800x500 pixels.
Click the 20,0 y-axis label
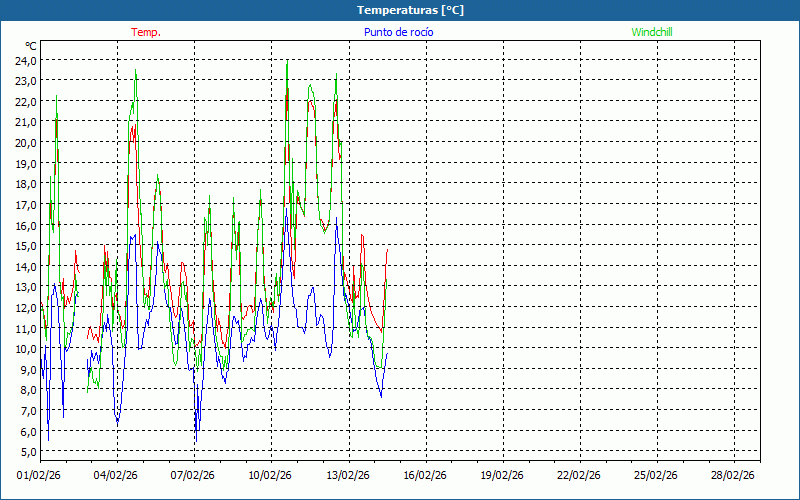point(26,142)
